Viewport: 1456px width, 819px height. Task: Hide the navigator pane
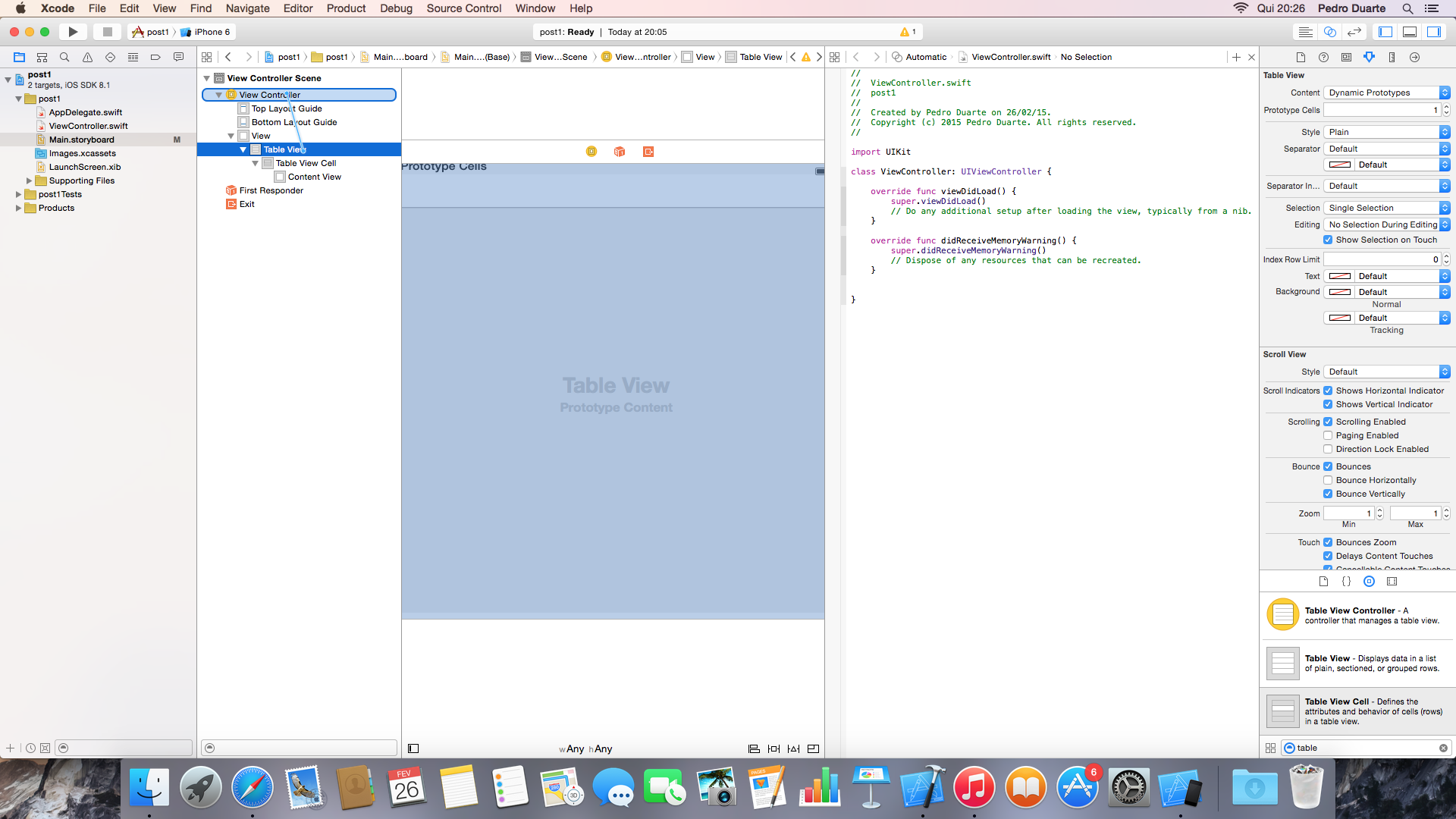pos(1385,32)
